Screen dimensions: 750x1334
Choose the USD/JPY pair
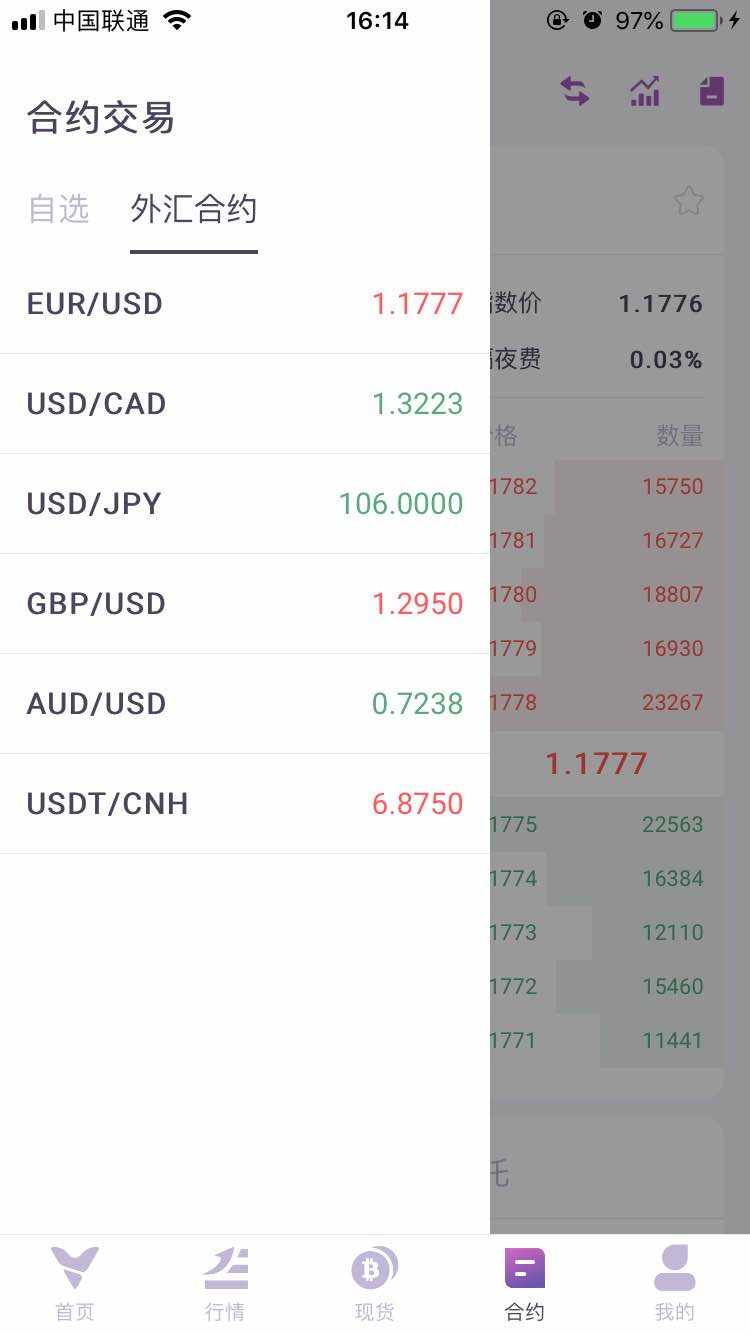[x=244, y=504]
